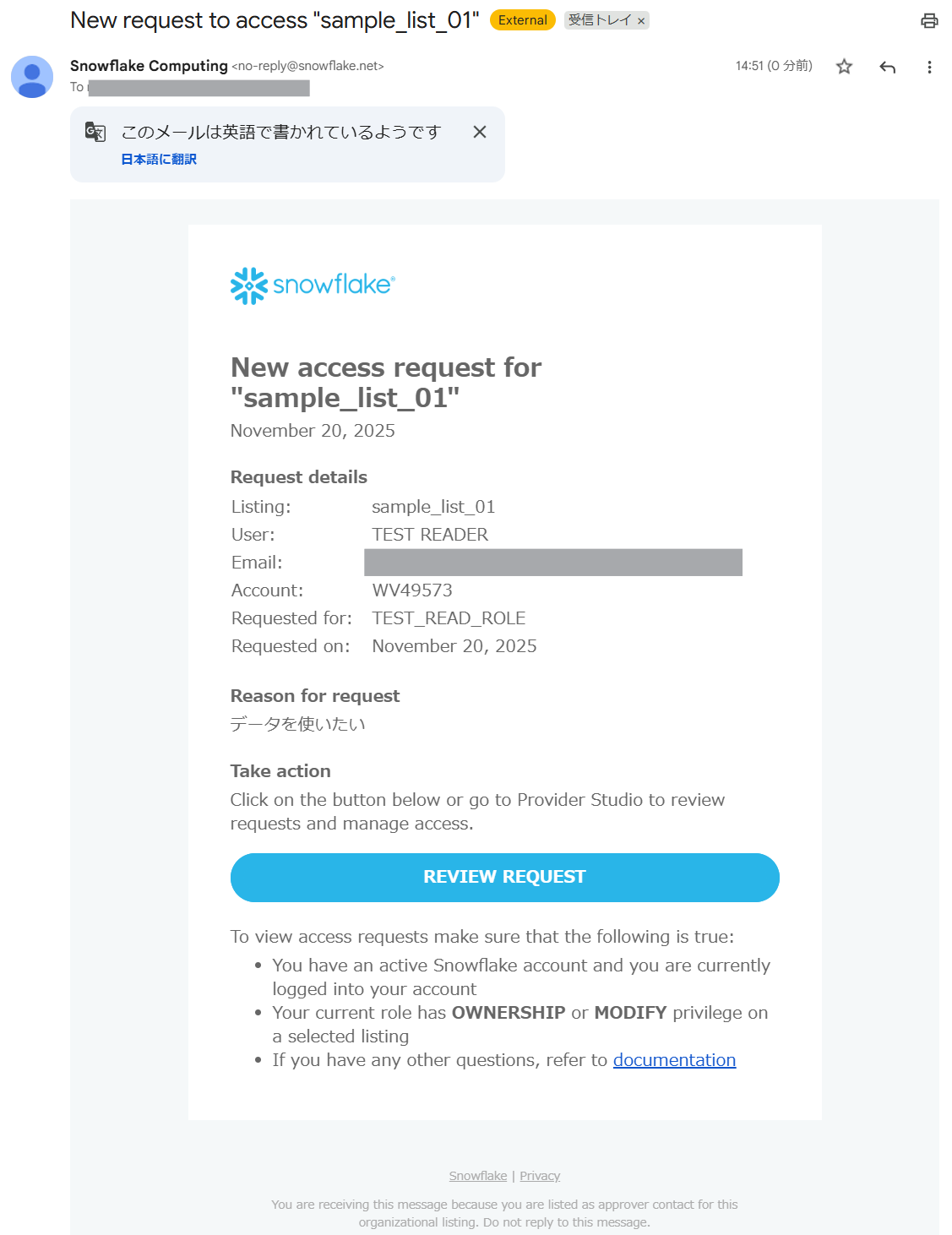Click the 14:51 timestamp
The width and height of the screenshot is (952, 1235).
[x=773, y=66]
